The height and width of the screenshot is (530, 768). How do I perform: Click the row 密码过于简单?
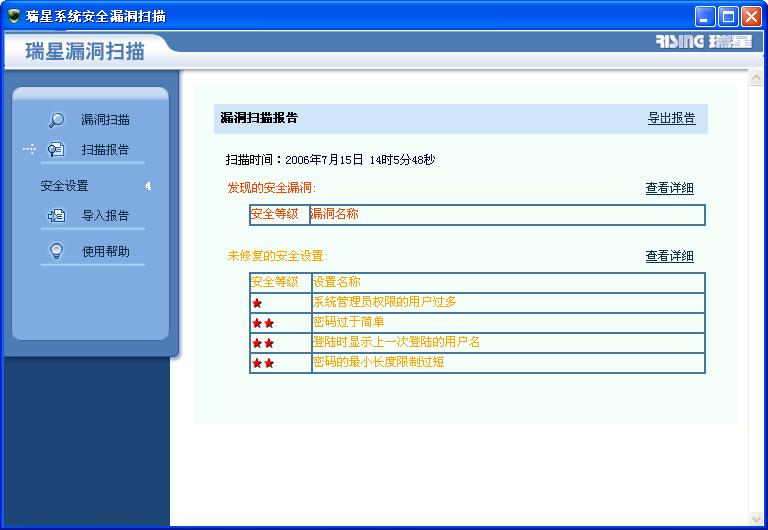point(477,323)
